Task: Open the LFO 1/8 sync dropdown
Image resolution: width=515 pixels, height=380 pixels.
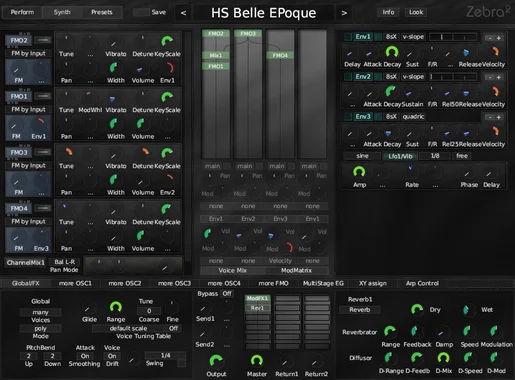Action: 435,156
